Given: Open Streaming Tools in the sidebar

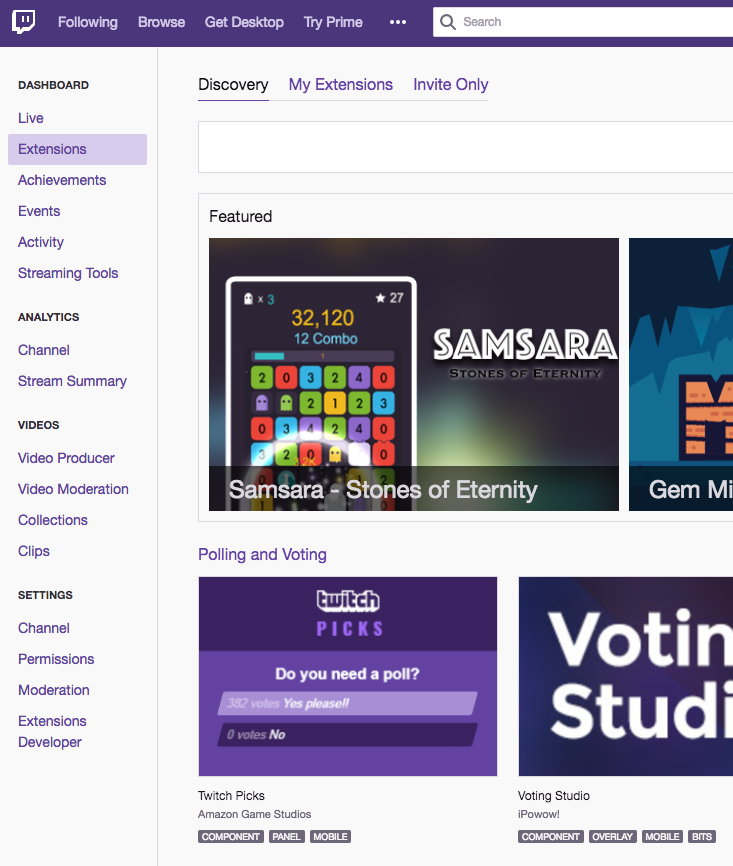Looking at the screenshot, I should [68, 273].
